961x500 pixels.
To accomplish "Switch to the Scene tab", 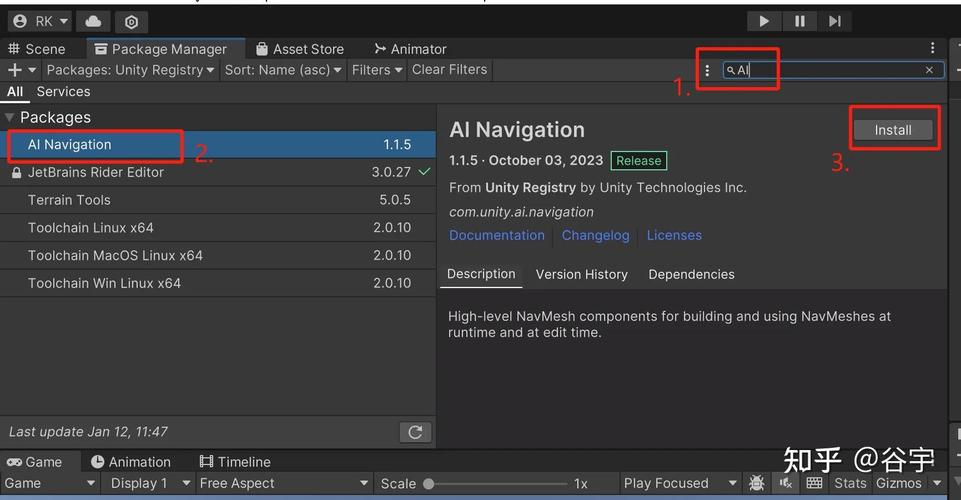I will coord(37,49).
